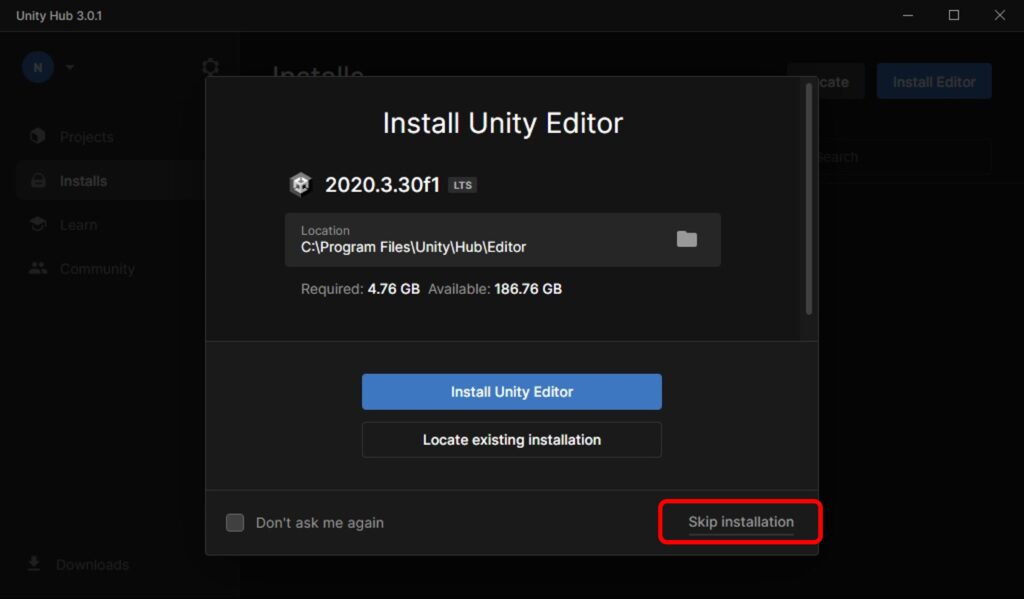Click the Community people icon

point(38,268)
